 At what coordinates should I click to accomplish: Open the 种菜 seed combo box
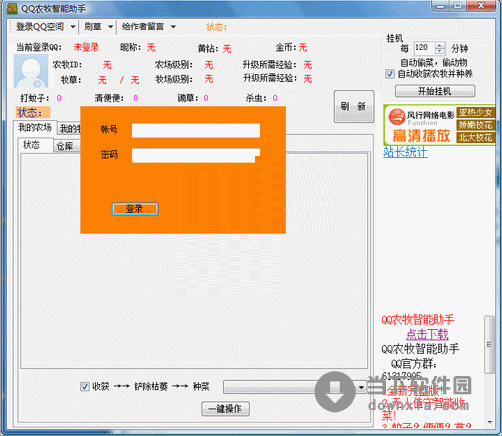pos(295,387)
